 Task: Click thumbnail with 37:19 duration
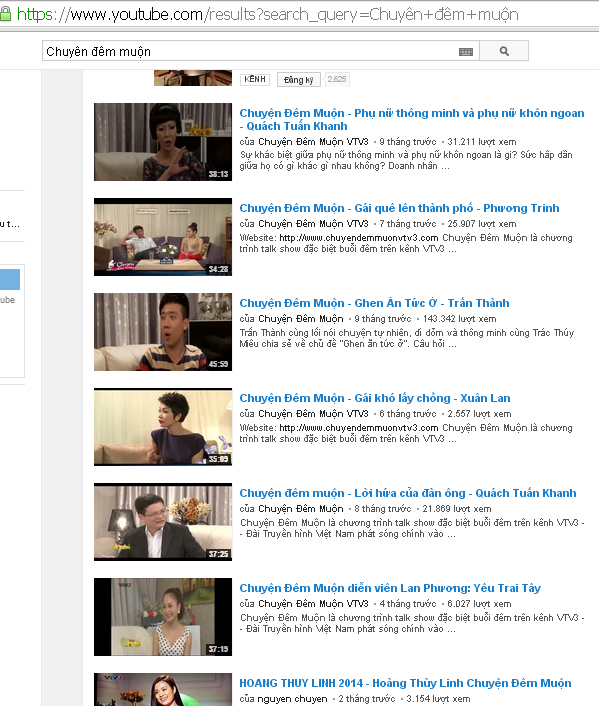point(163,617)
